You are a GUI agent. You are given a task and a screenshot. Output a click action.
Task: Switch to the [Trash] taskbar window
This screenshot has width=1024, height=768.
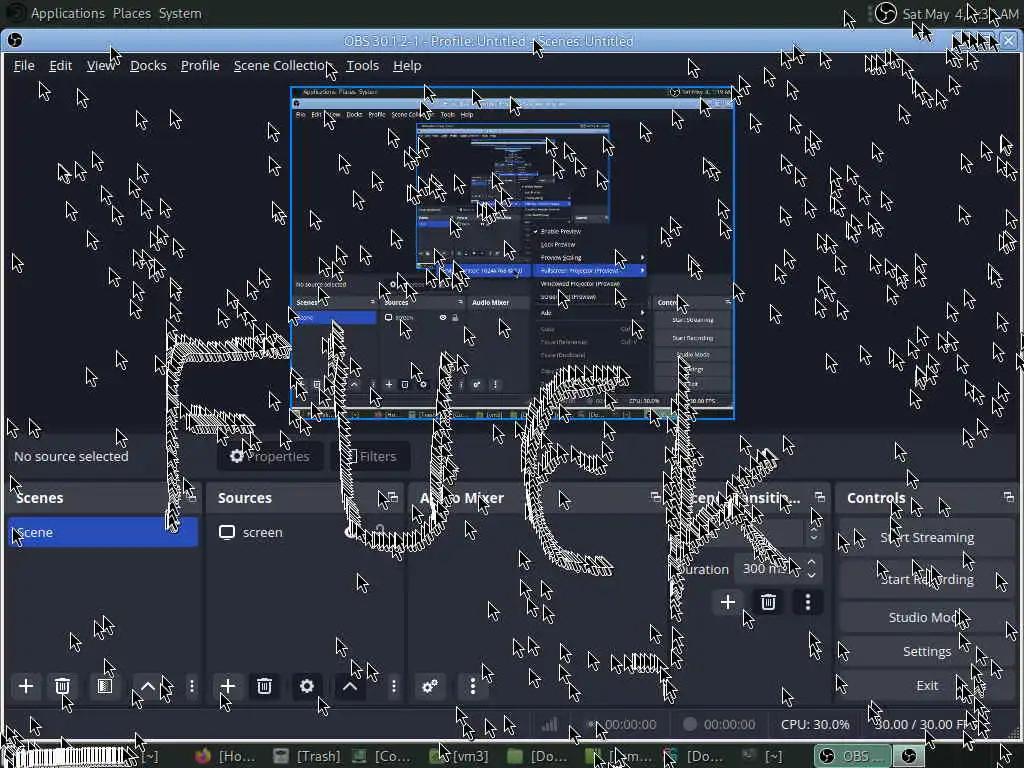308,756
